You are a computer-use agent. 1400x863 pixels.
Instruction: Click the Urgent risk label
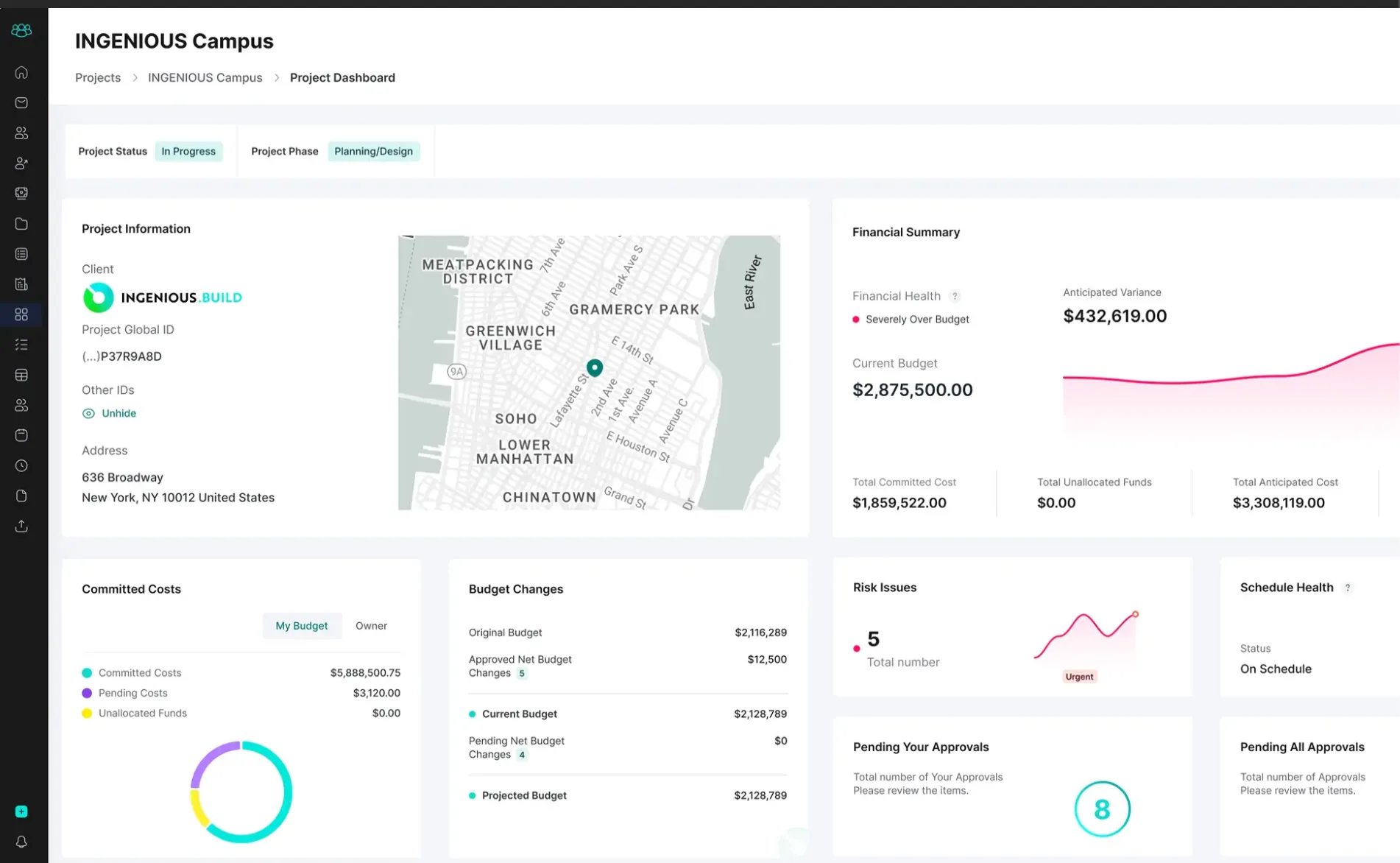point(1079,677)
